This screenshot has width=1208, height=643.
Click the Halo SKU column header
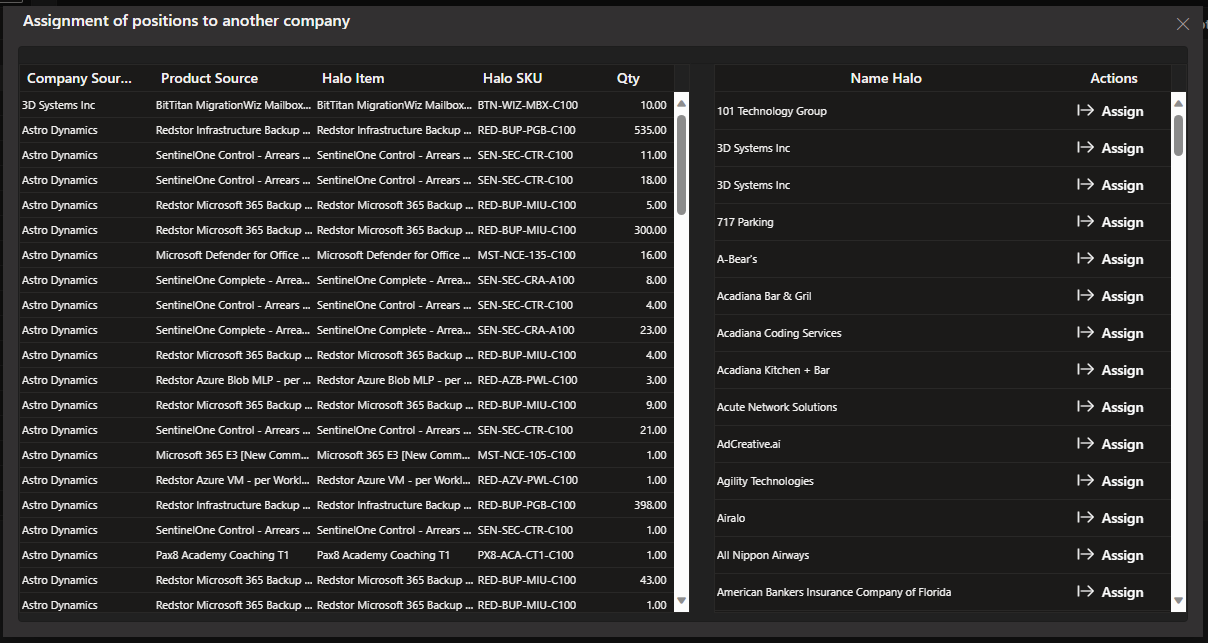coord(512,78)
